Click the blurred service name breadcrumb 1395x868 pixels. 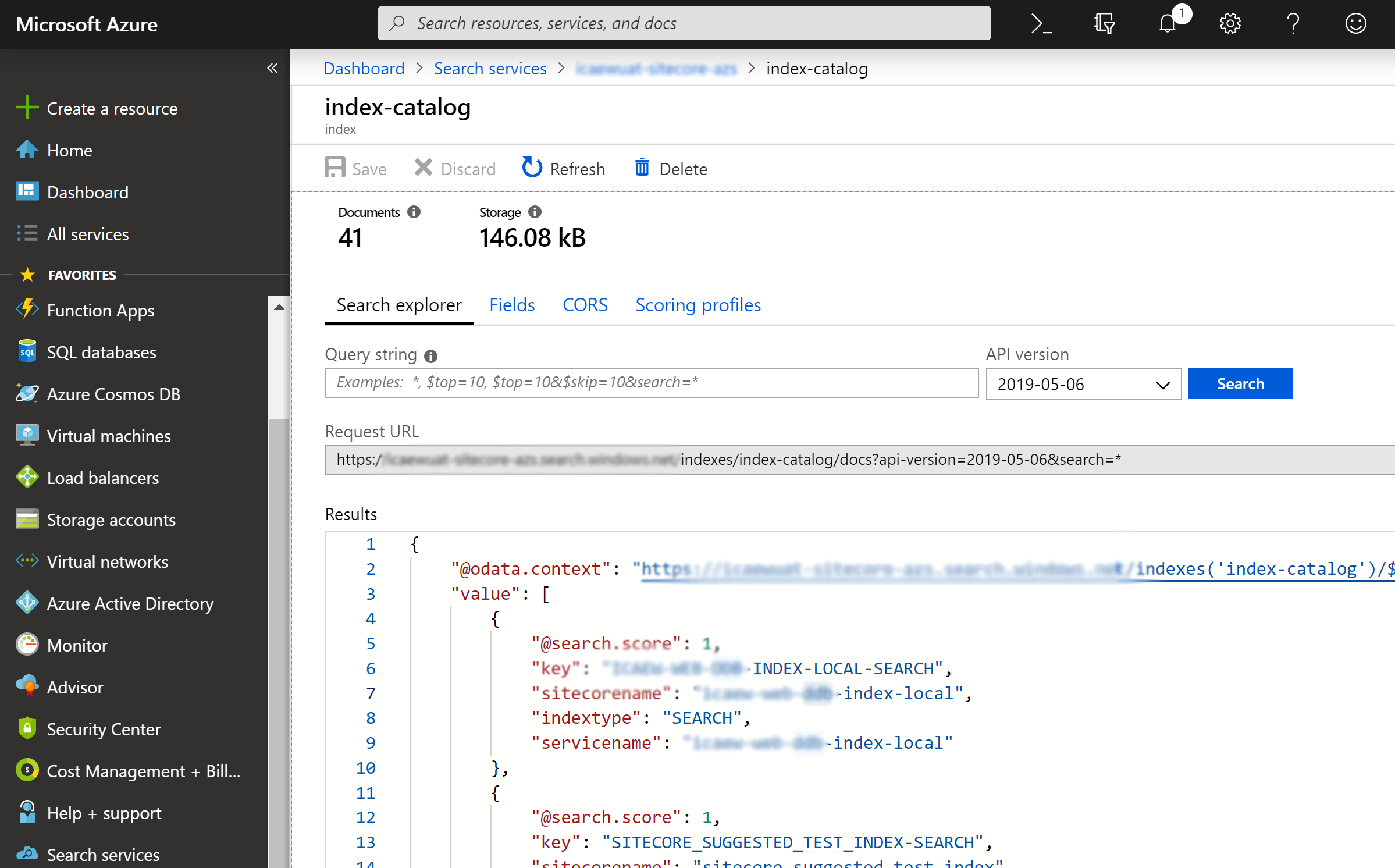pos(656,69)
